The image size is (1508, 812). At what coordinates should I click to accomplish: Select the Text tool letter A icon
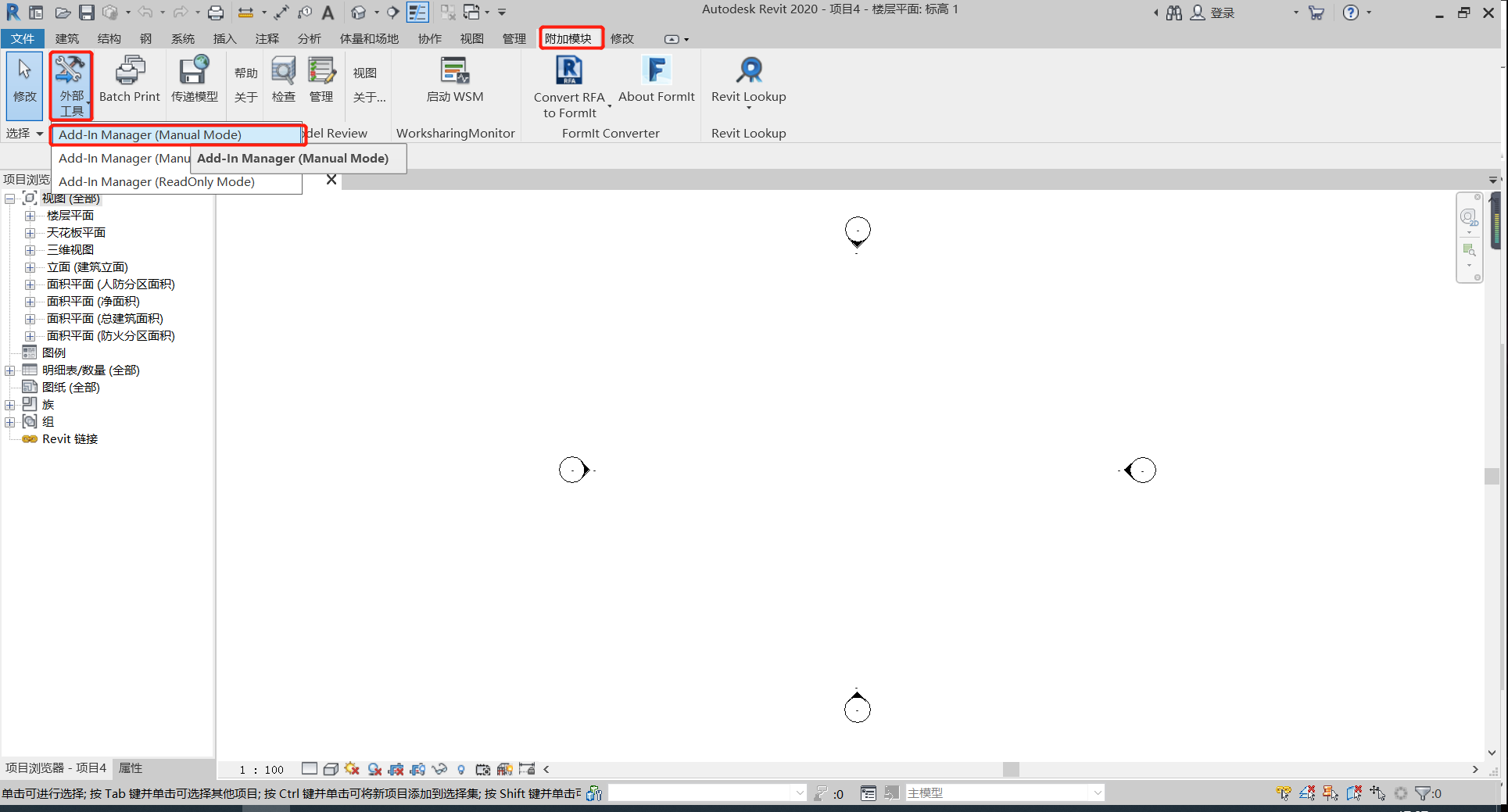click(328, 13)
